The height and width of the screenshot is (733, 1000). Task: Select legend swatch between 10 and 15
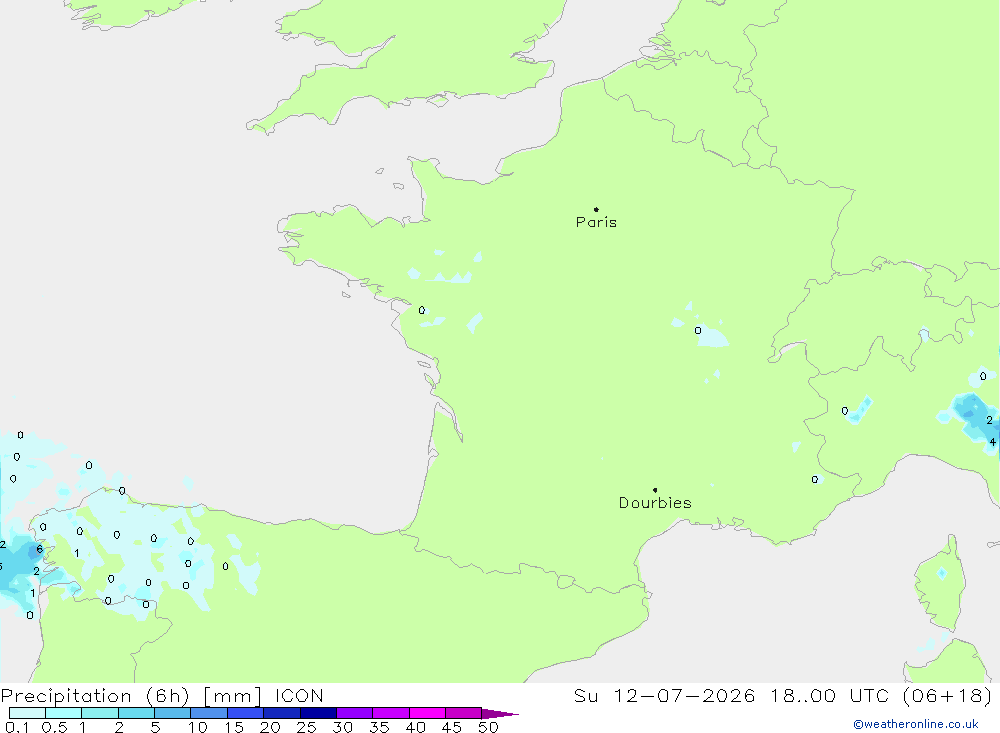click(209, 713)
